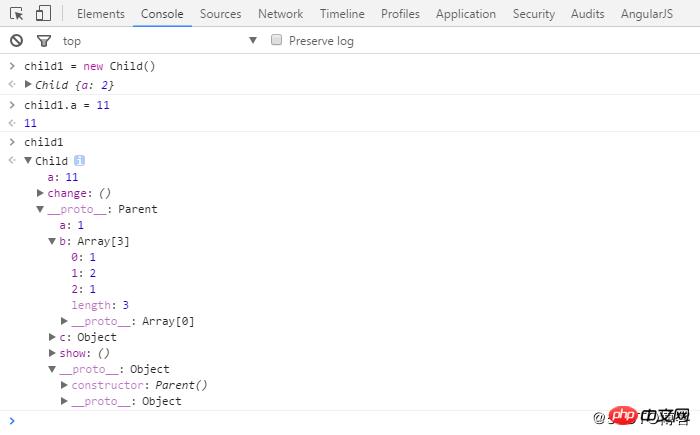Expand the constructor: Parent() entry

pos(65,385)
